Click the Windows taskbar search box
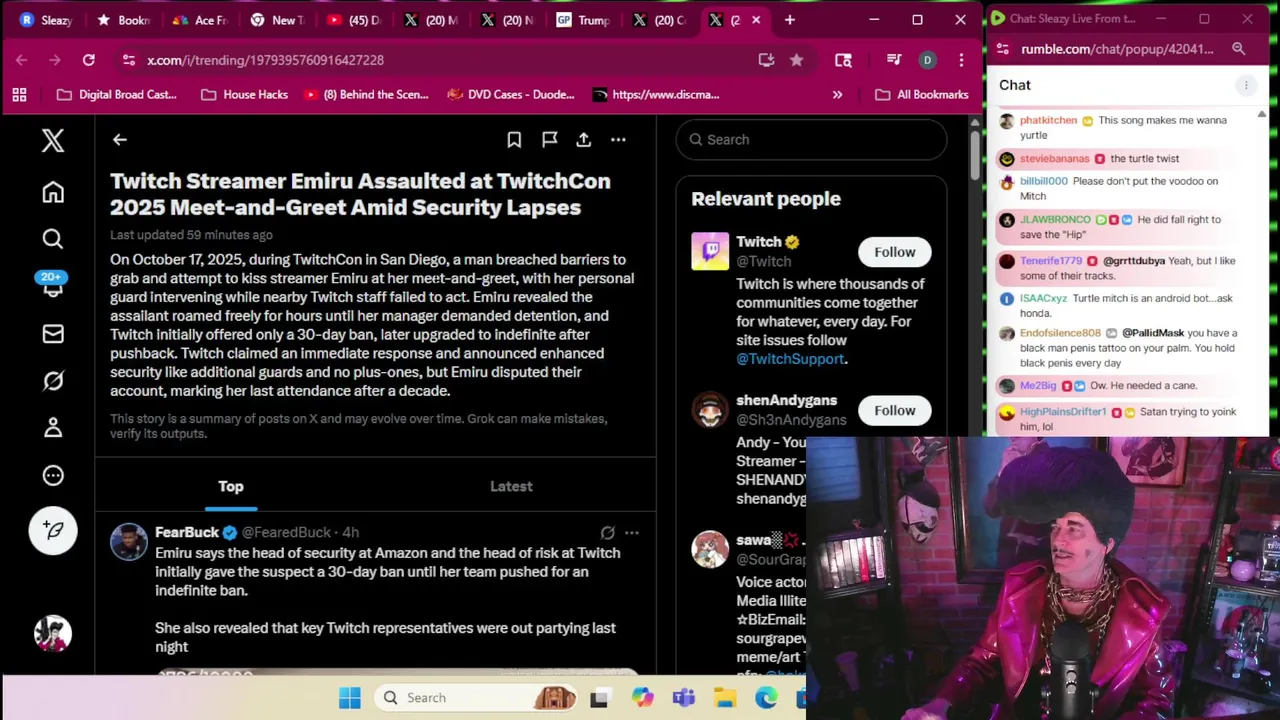1280x720 pixels. tap(478, 698)
